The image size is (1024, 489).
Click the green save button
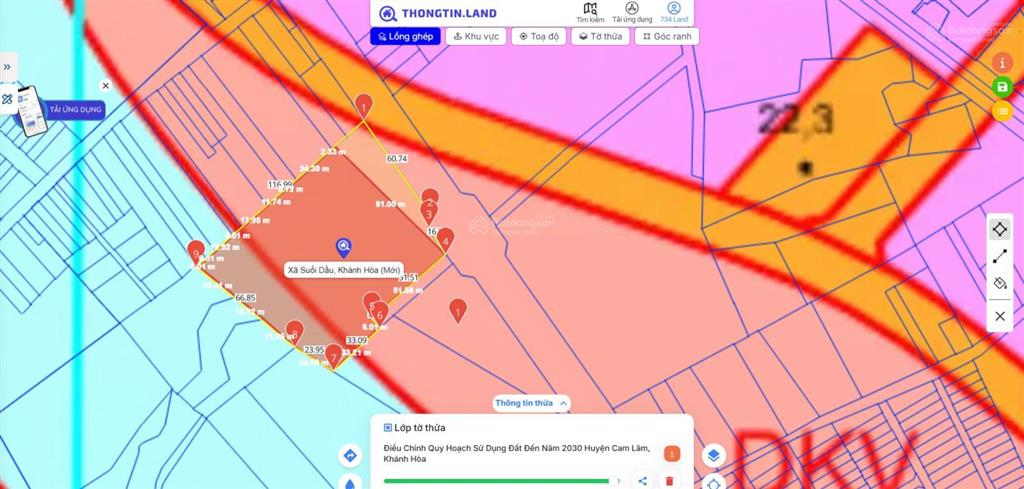(x=1002, y=87)
